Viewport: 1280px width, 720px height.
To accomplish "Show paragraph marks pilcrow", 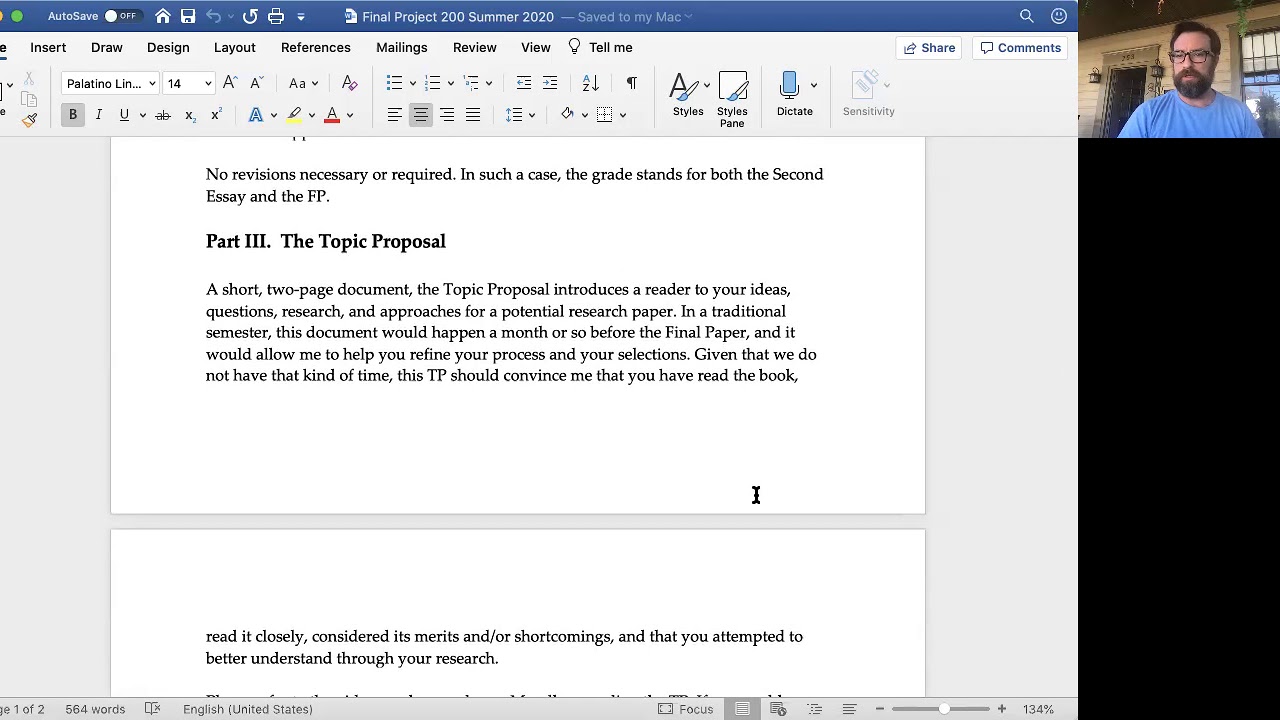I will point(631,83).
